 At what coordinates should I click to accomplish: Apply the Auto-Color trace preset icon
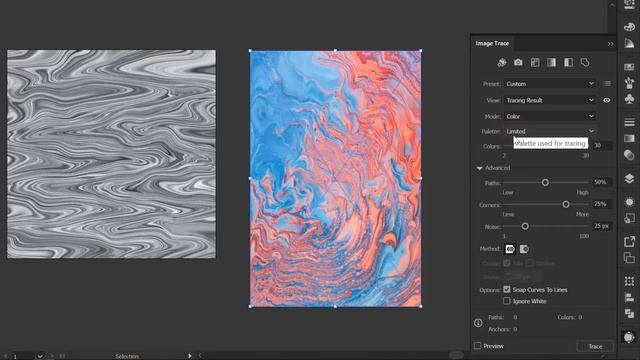pos(502,62)
